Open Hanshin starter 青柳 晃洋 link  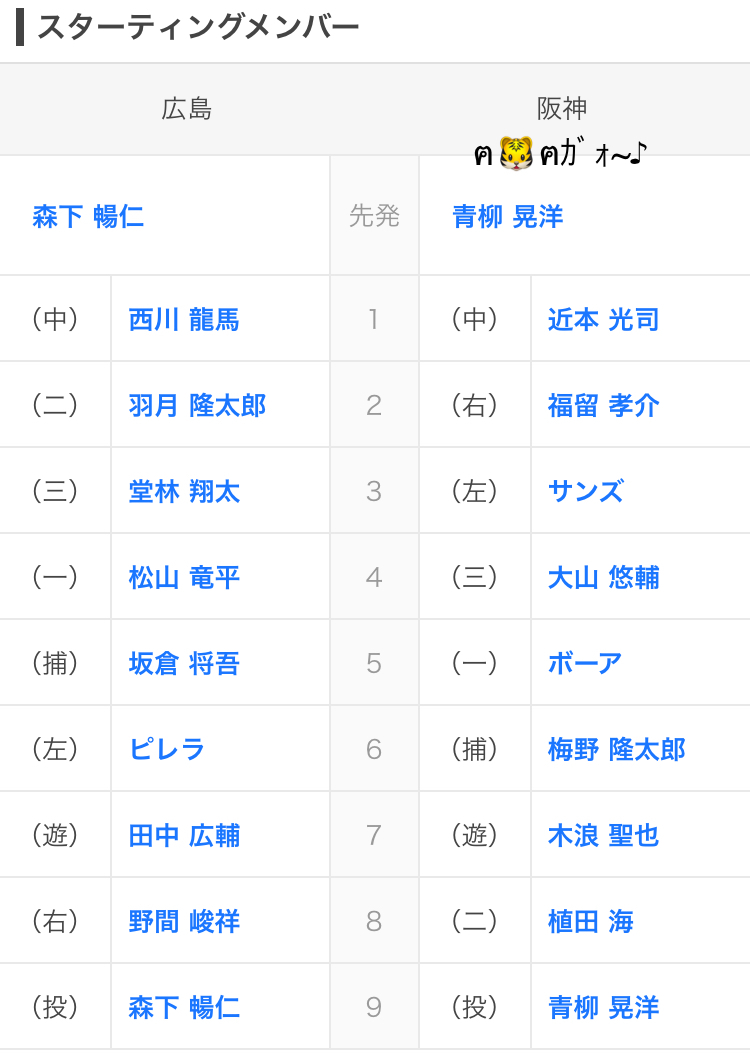tap(508, 216)
